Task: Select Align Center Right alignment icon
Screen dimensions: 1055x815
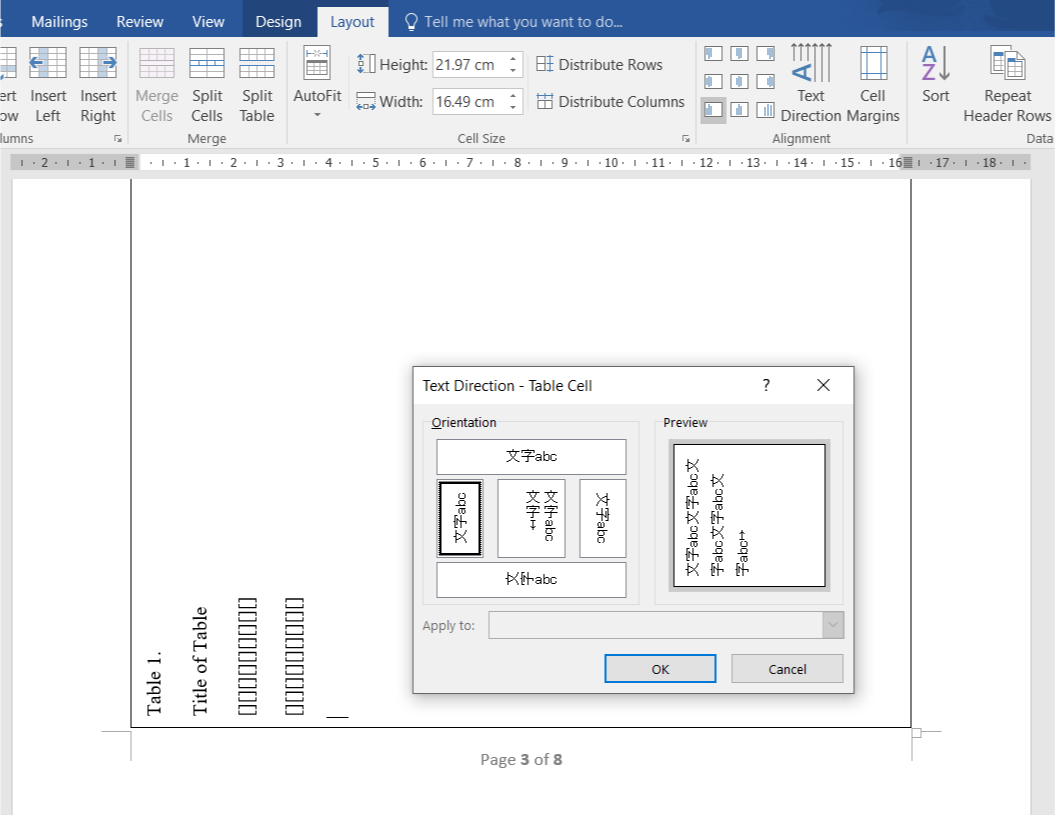Action: pyautogui.click(x=766, y=81)
